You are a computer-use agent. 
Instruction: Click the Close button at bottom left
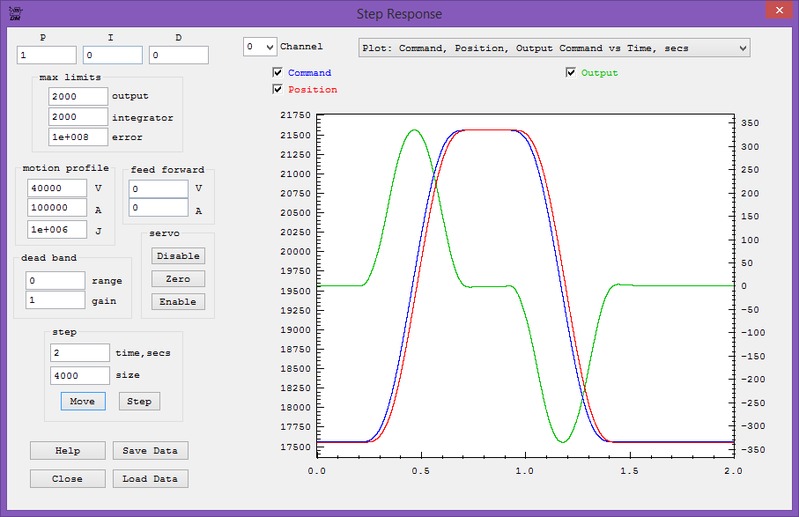67,479
